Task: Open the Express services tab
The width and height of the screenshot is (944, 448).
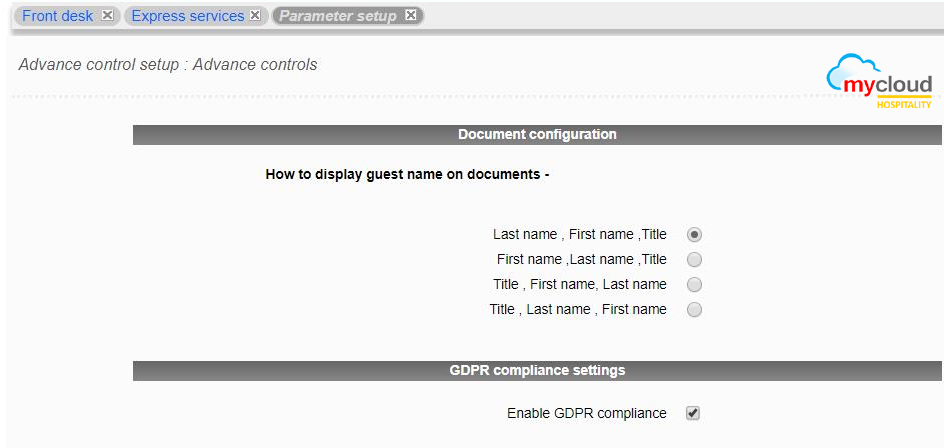Action: pos(188,16)
